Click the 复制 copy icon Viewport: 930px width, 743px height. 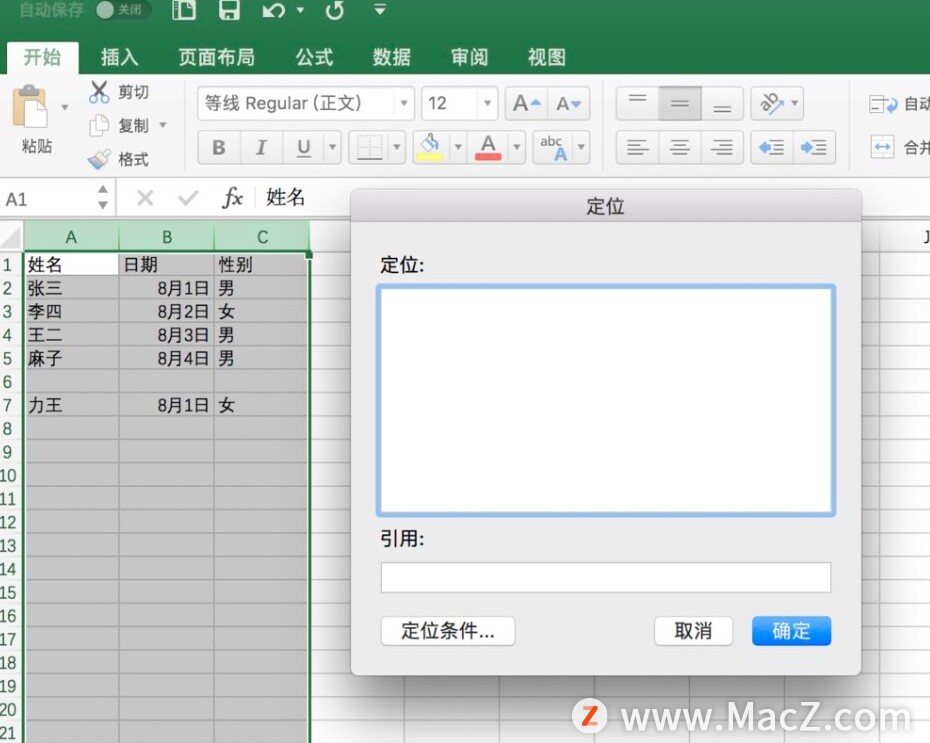pos(99,125)
